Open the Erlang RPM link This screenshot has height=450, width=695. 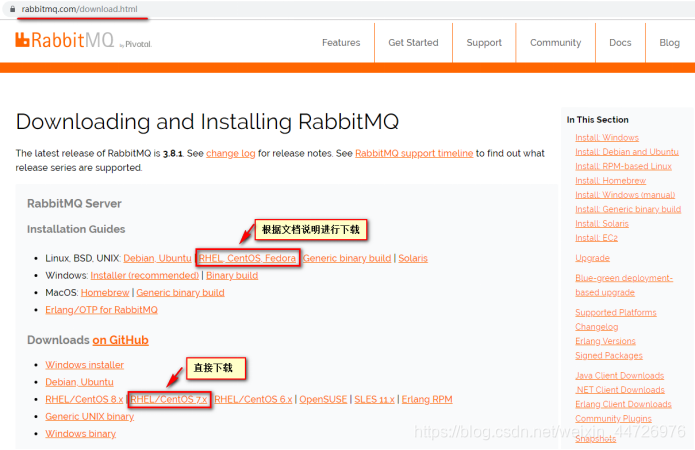[427, 399]
